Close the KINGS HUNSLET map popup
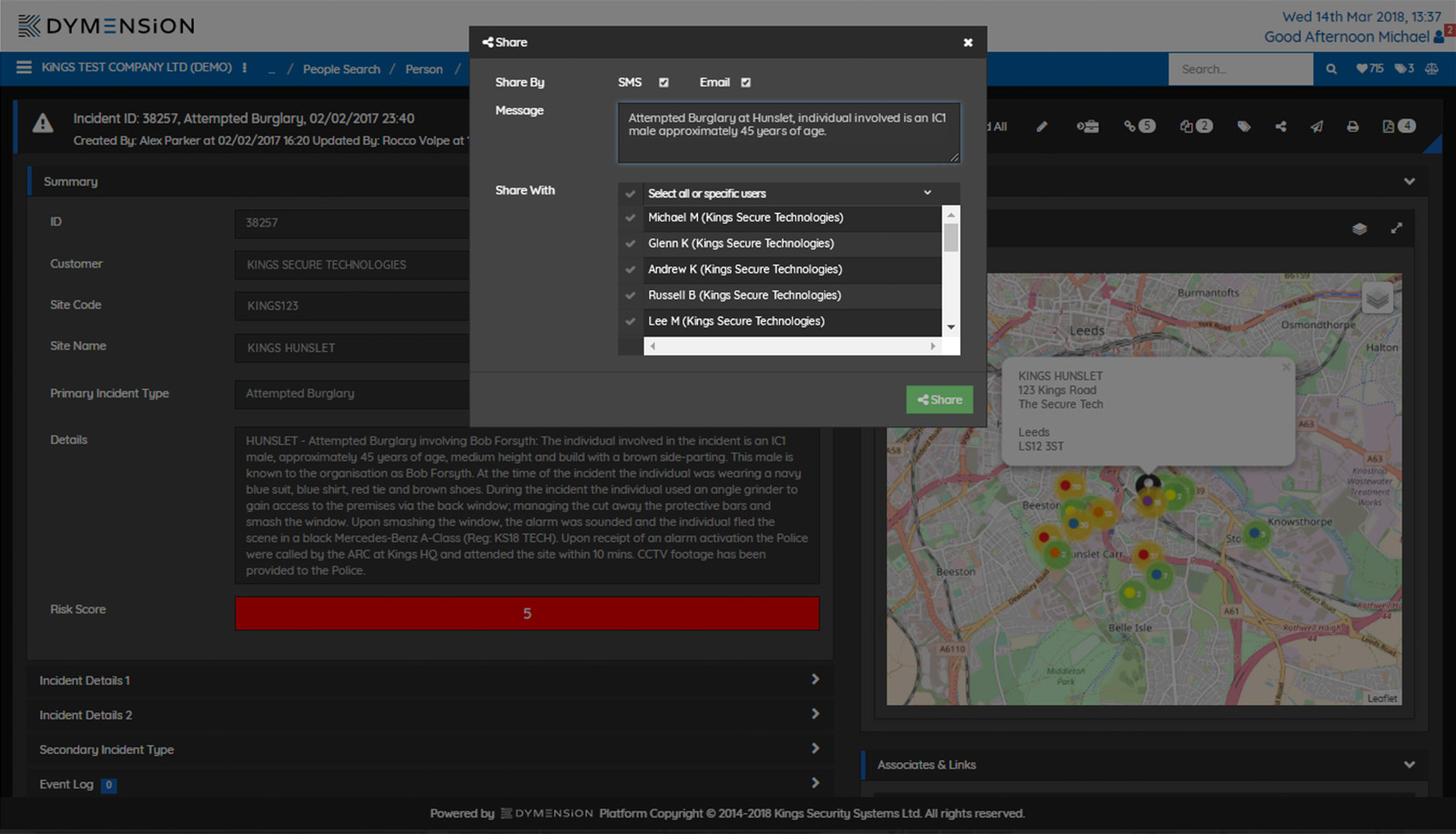The image size is (1456, 834). tap(1286, 367)
